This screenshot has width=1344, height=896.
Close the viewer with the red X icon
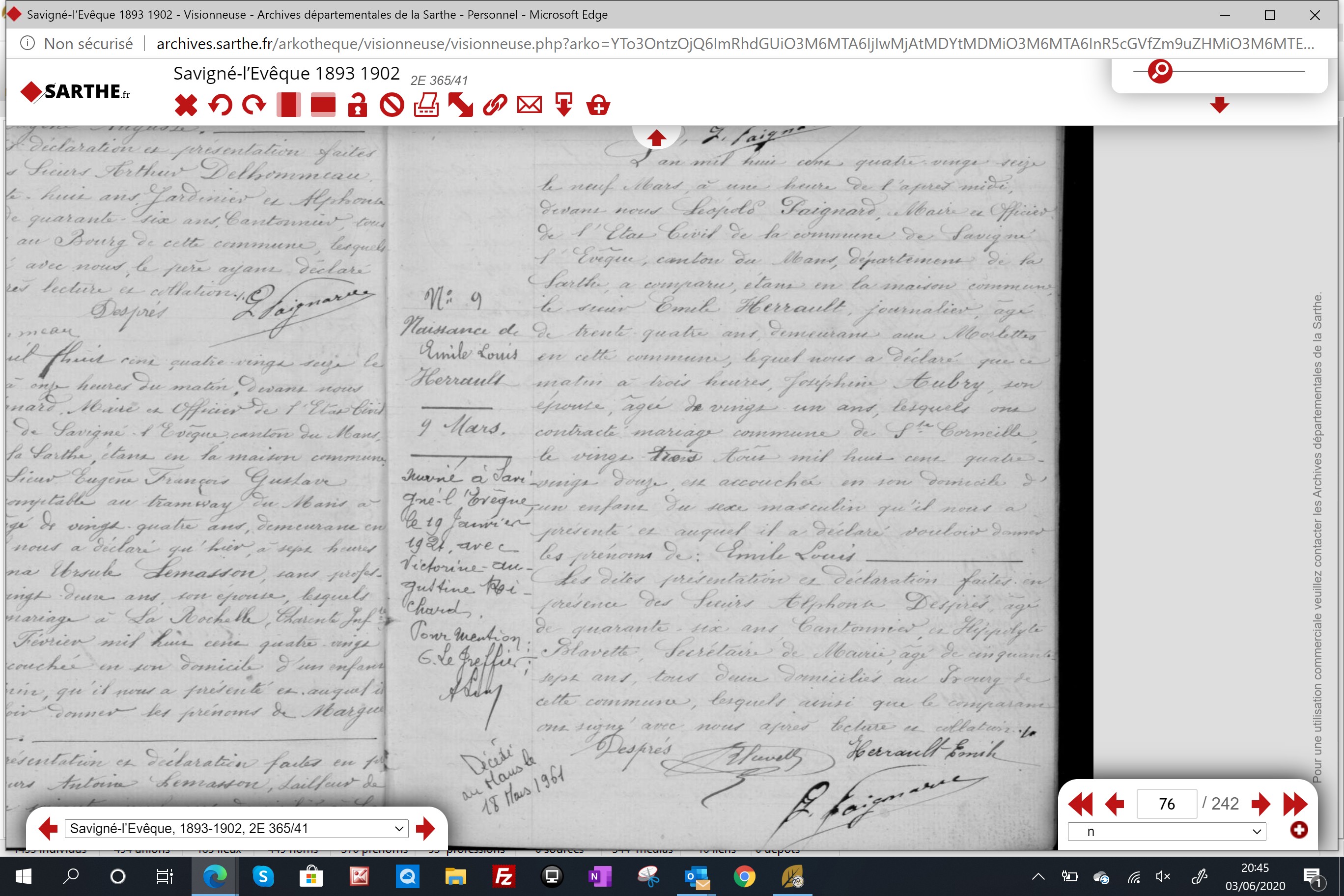click(186, 105)
